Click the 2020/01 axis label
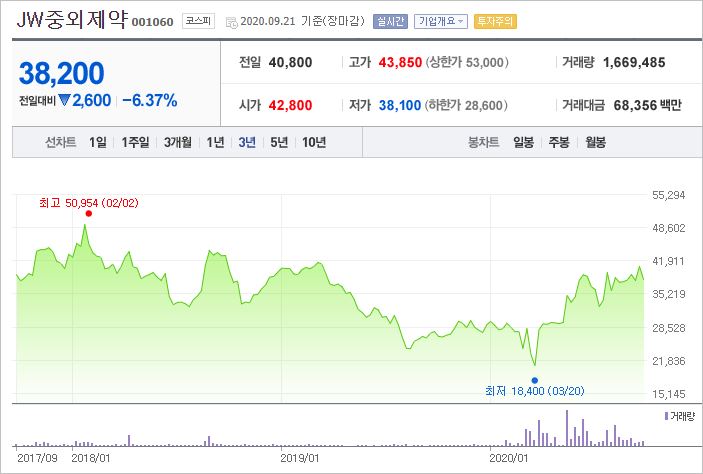 tap(508, 458)
